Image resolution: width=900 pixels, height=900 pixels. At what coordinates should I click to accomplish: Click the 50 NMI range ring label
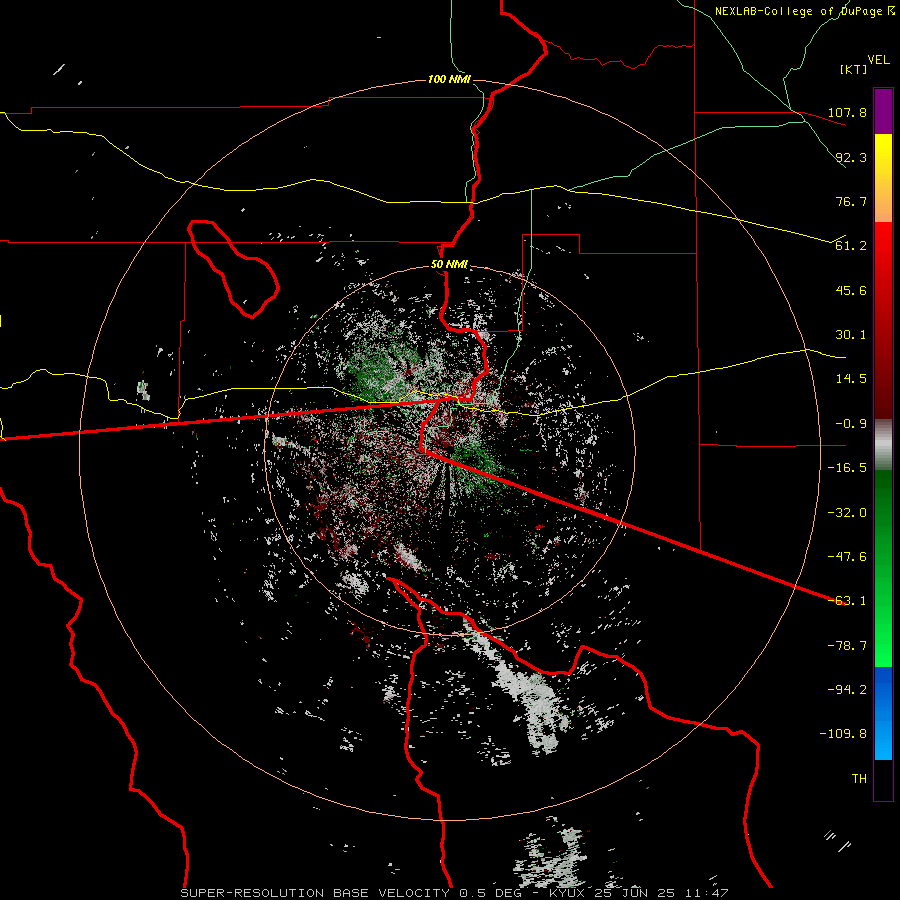click(x=449, y=265)
